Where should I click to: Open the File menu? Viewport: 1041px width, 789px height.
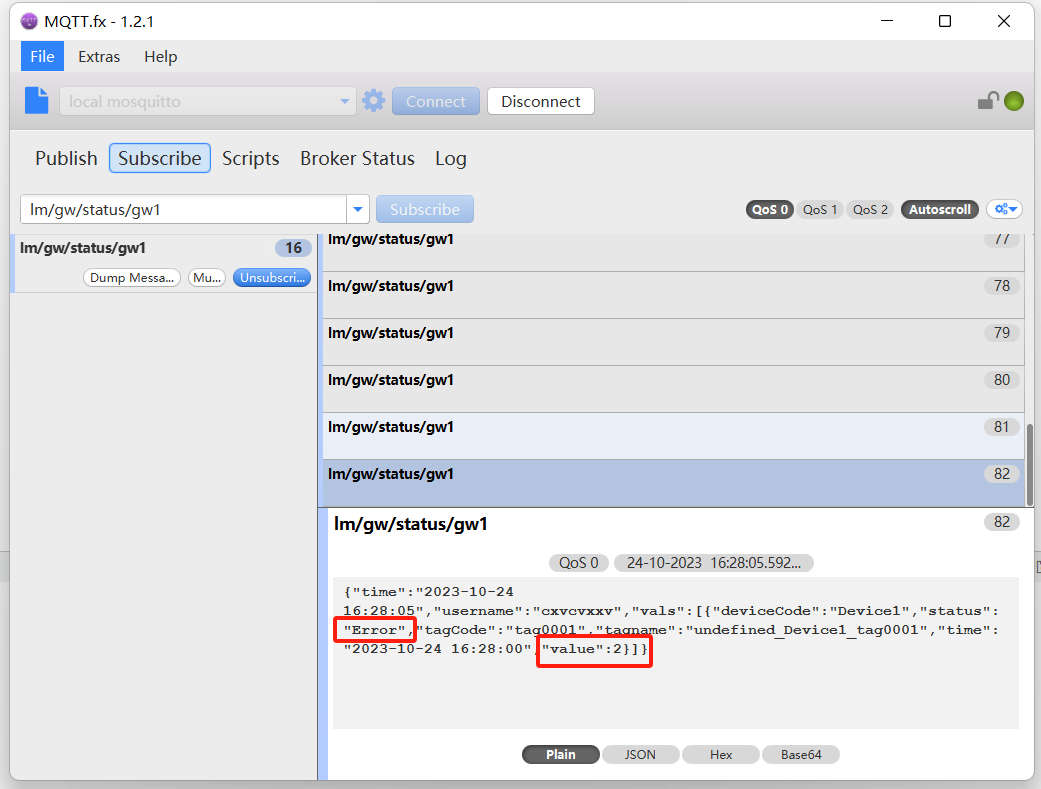click(42, 56)
